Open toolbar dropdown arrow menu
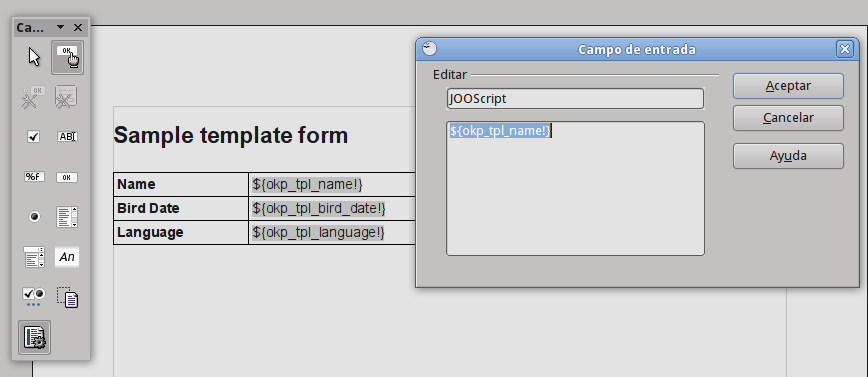This screenshot has width=868, height=377. point(60,27)
